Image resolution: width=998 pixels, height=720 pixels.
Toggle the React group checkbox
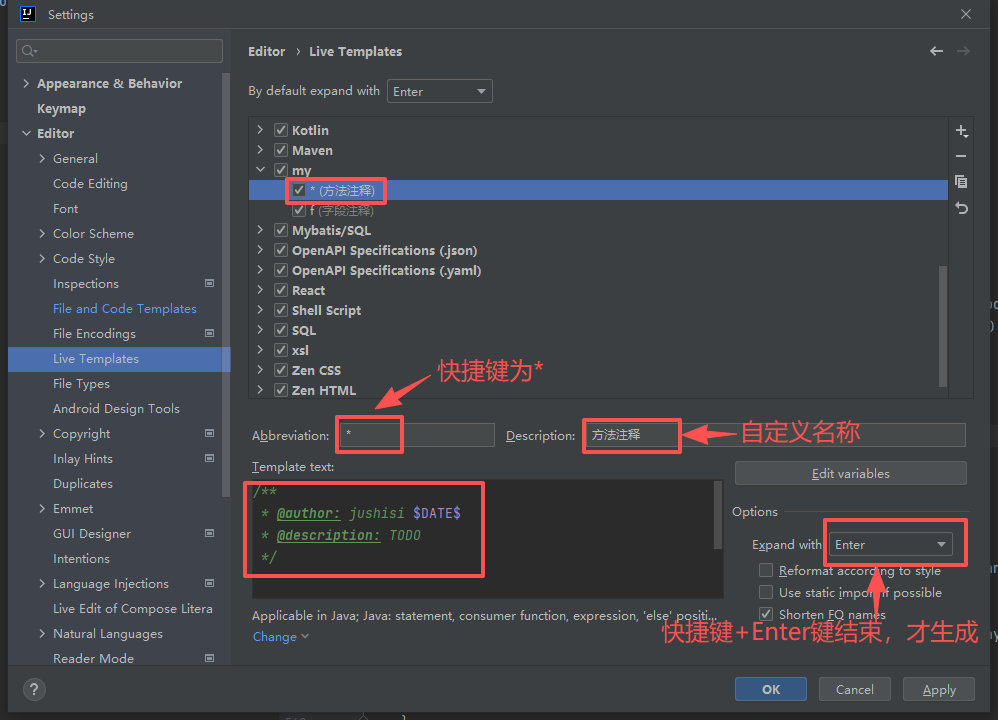281,290
